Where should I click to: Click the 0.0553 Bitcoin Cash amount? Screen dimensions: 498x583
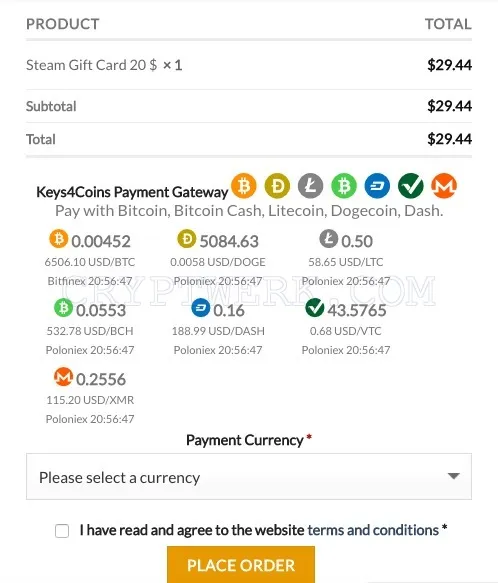(x=101, y=310)
